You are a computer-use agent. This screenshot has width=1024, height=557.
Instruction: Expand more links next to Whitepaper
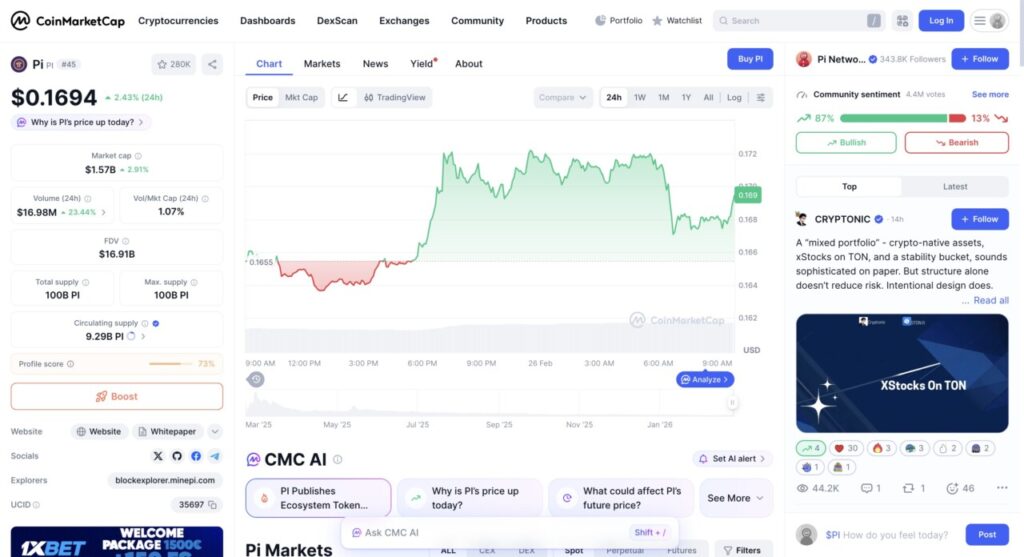point(215,432)
